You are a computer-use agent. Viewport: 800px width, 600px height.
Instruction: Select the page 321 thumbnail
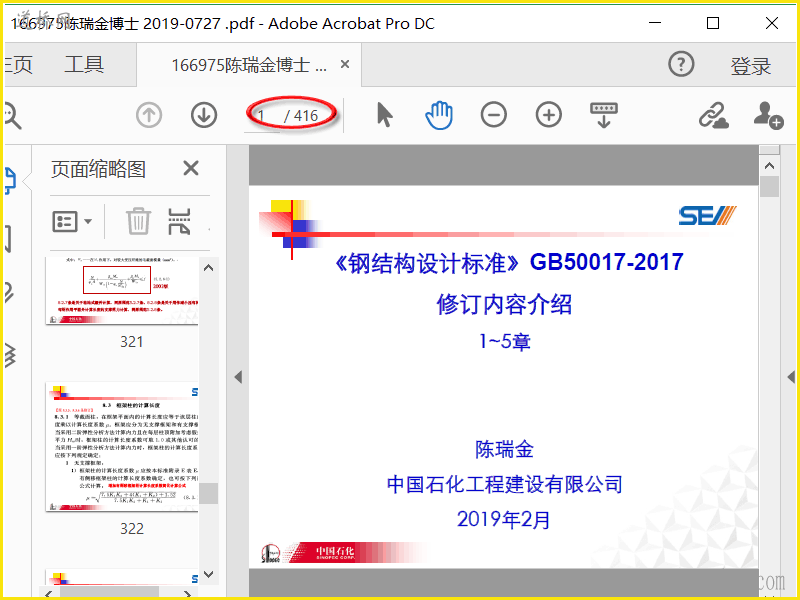(x=122, y=290)
